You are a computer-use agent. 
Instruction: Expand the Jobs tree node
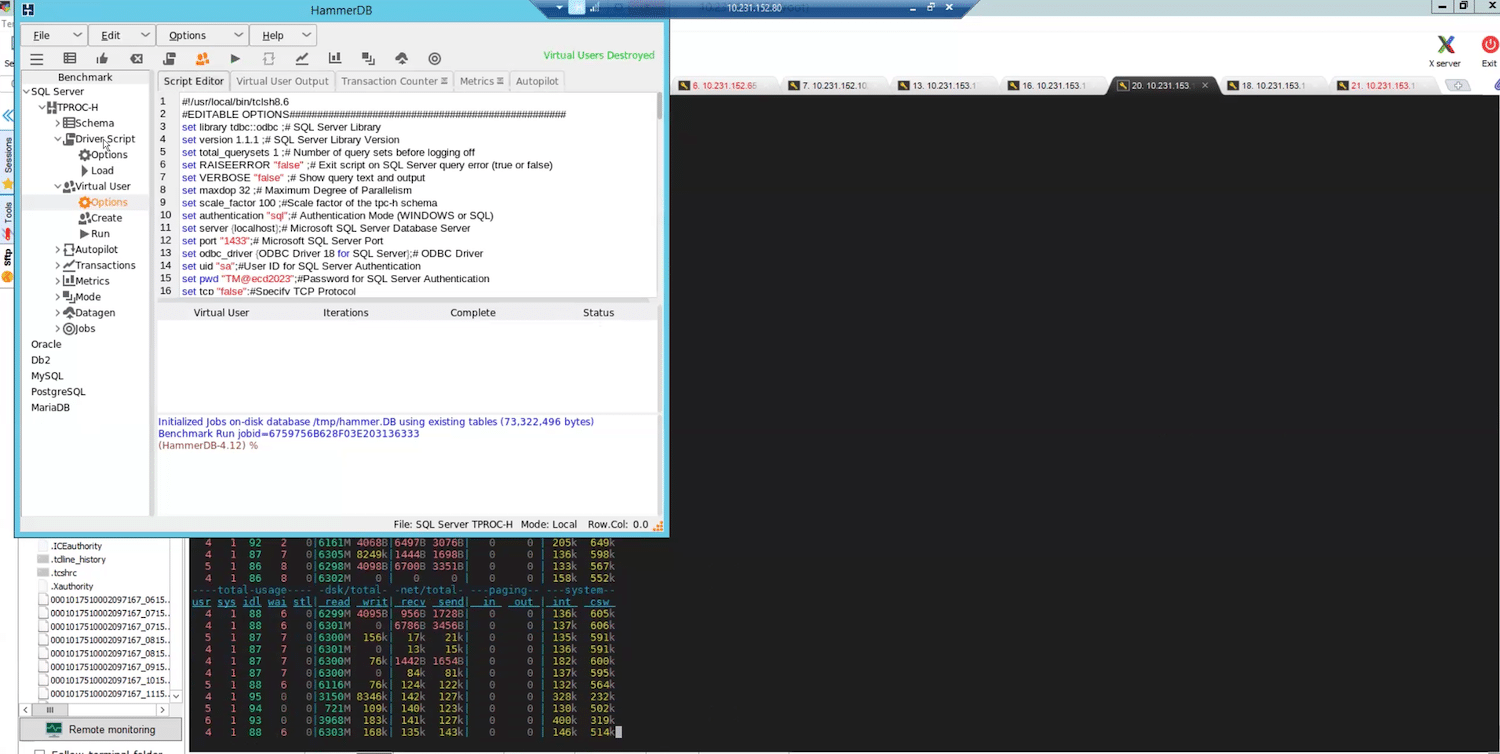(57, 329)
